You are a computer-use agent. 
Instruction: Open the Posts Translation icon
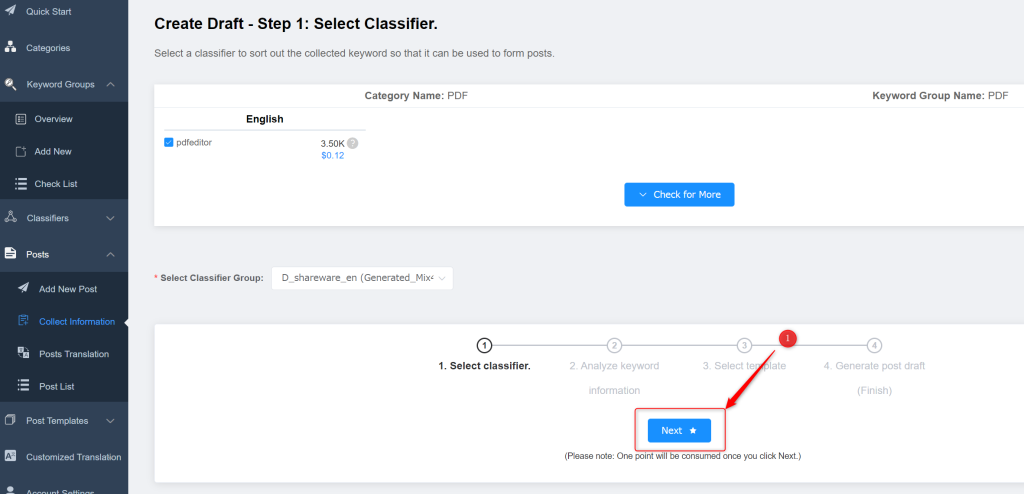(x=24, y=354)
